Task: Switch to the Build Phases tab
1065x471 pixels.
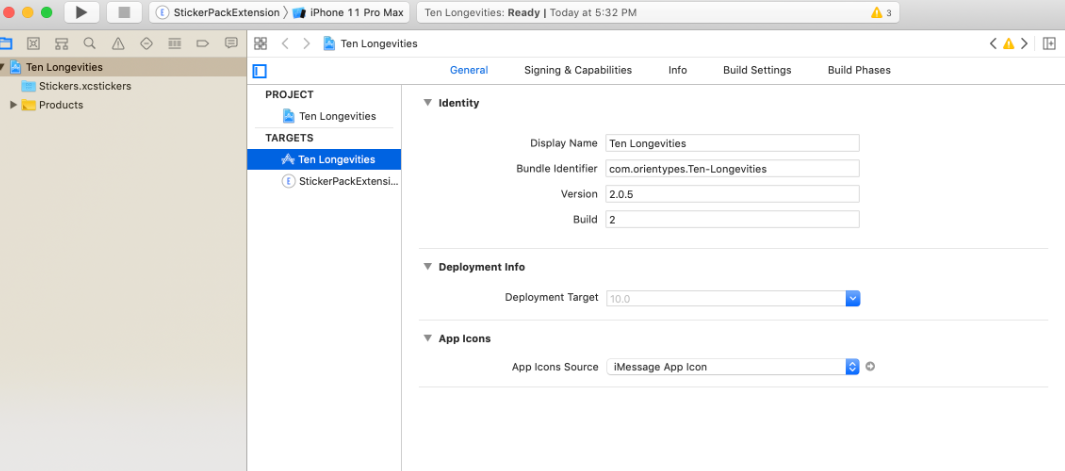Action: 859,70
